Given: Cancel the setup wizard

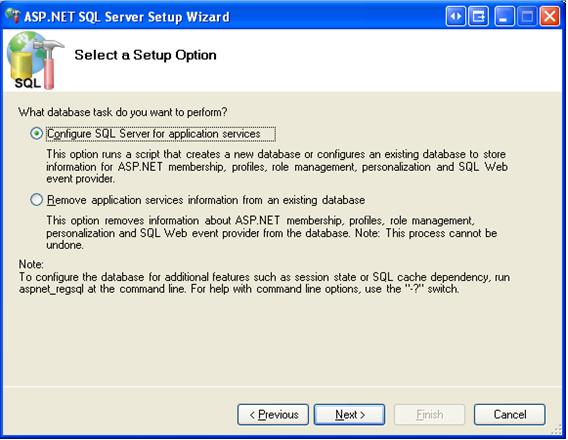Looking at the screenshot, I should point(510,415).
